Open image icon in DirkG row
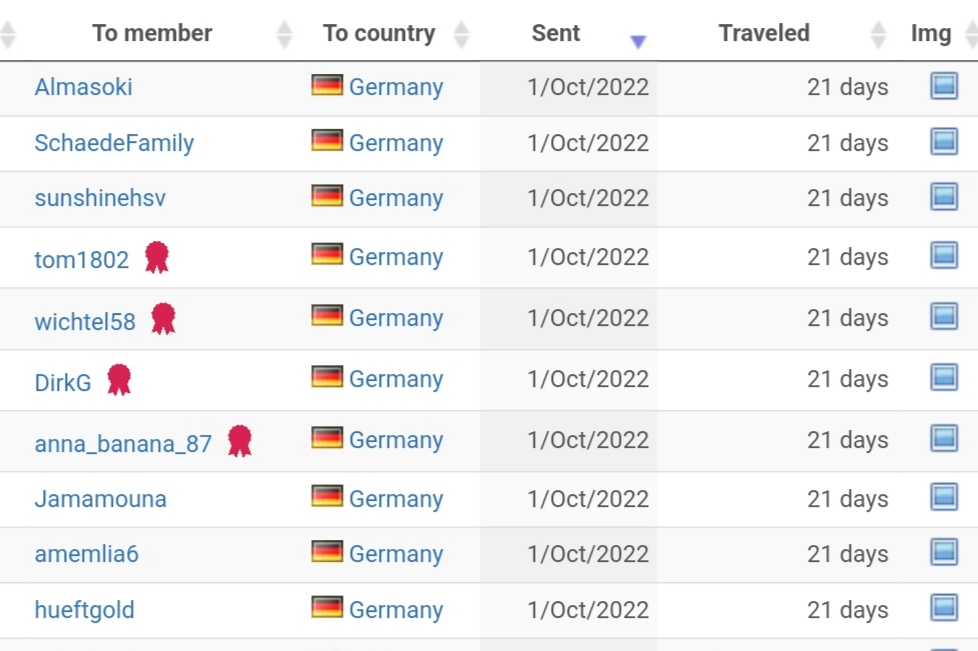This screenshot has height=651, width=978. tap(944, 377)
